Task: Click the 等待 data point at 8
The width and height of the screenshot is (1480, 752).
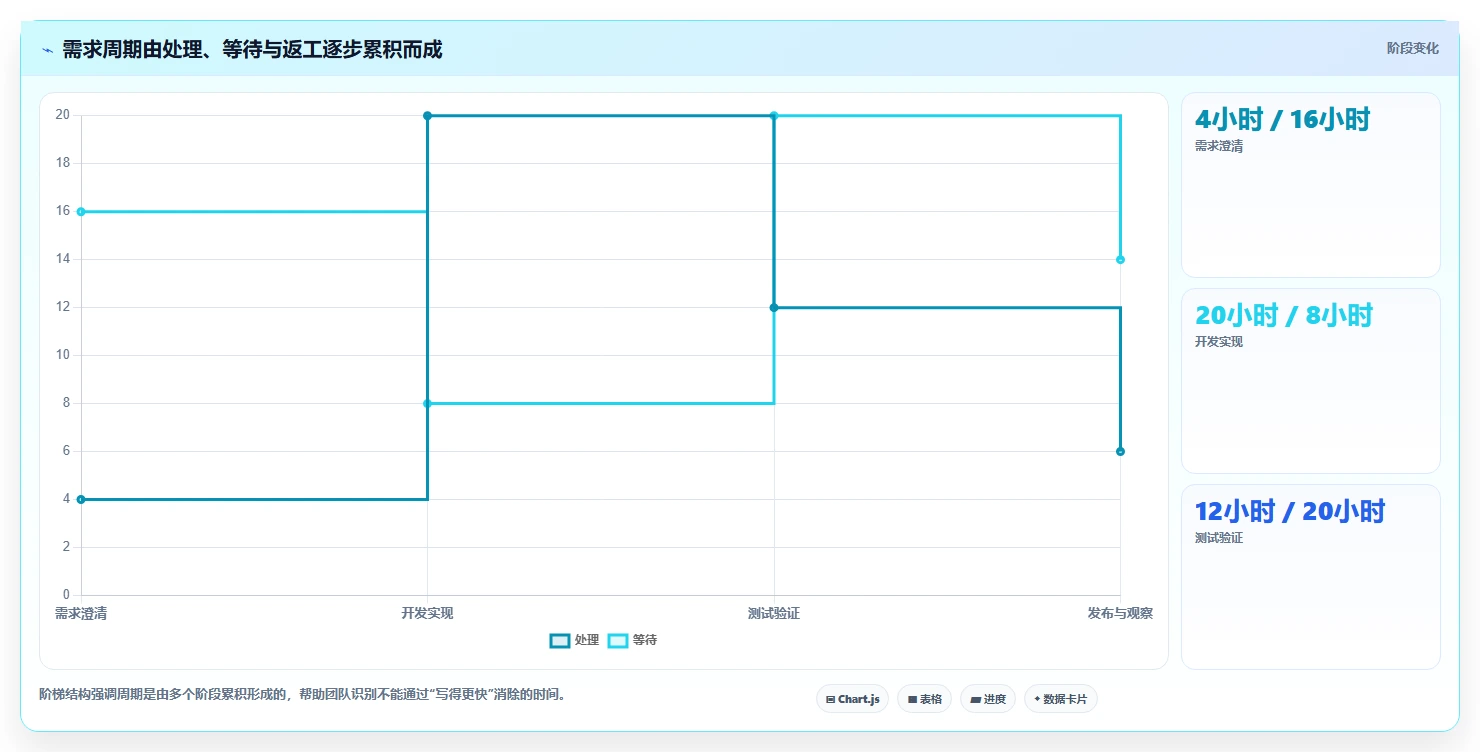Action: pos(427,403)
